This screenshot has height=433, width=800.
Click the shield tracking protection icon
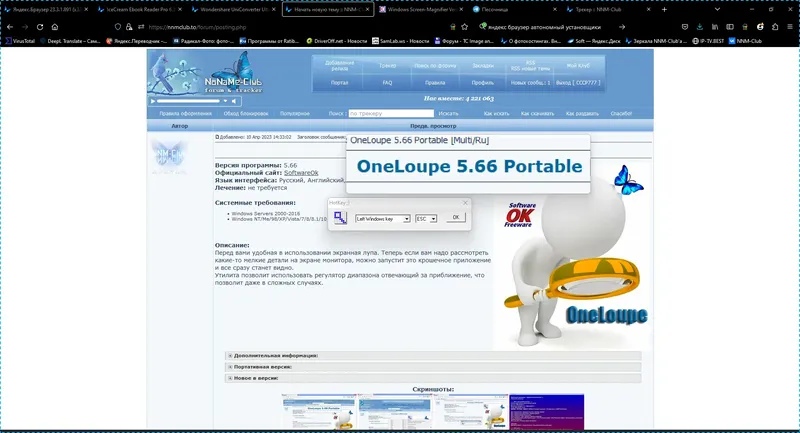[118, 27]
